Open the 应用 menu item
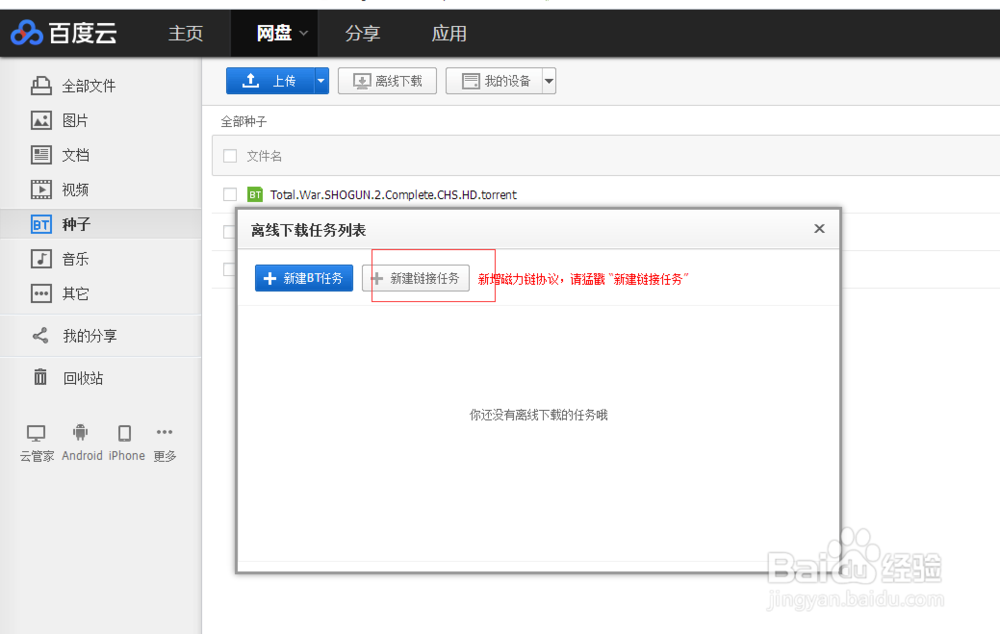This screenshot has width=1000, height=634. [449, 33]
